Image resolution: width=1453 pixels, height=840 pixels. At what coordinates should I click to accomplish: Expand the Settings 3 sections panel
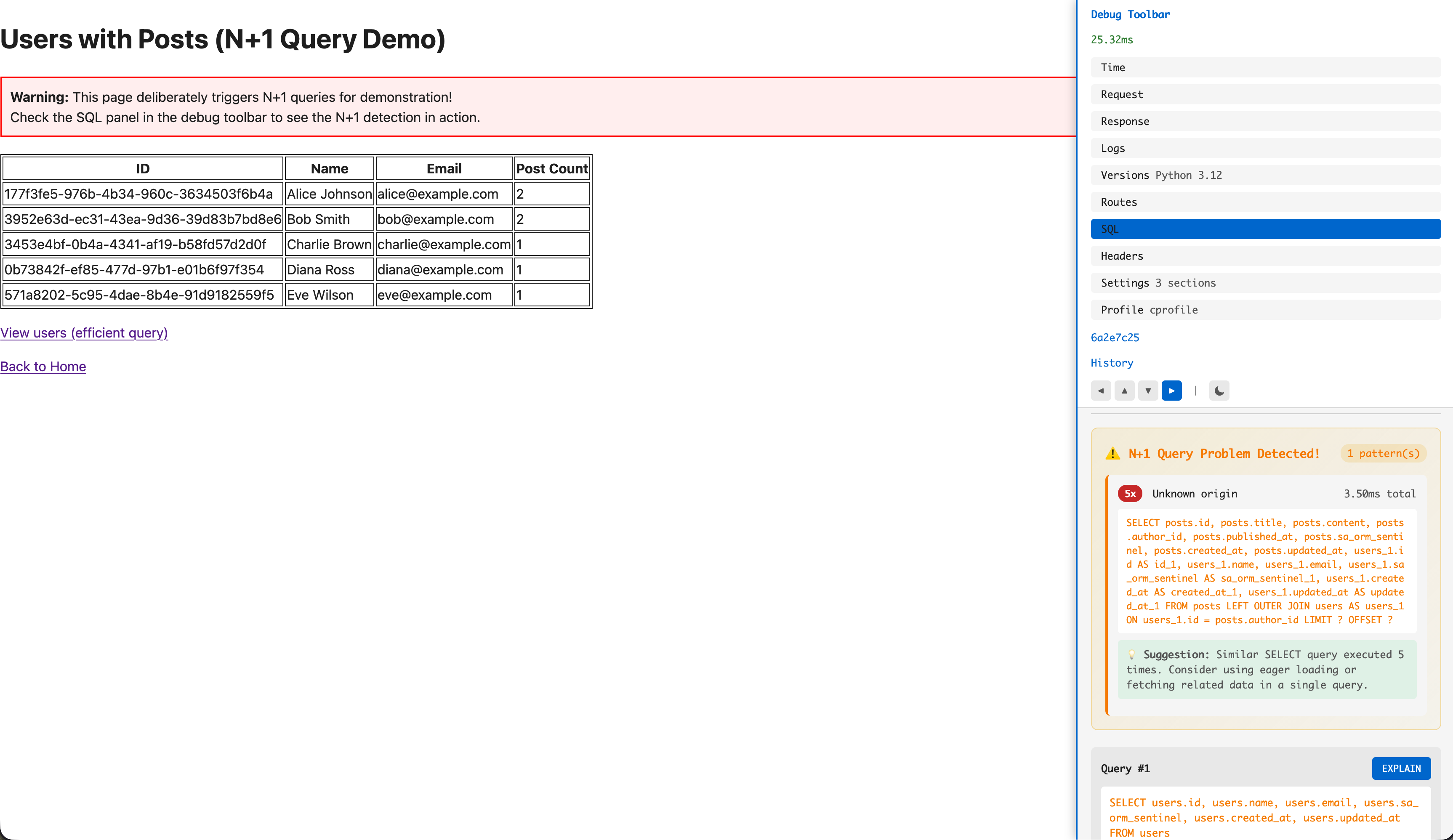[1265, 283]
